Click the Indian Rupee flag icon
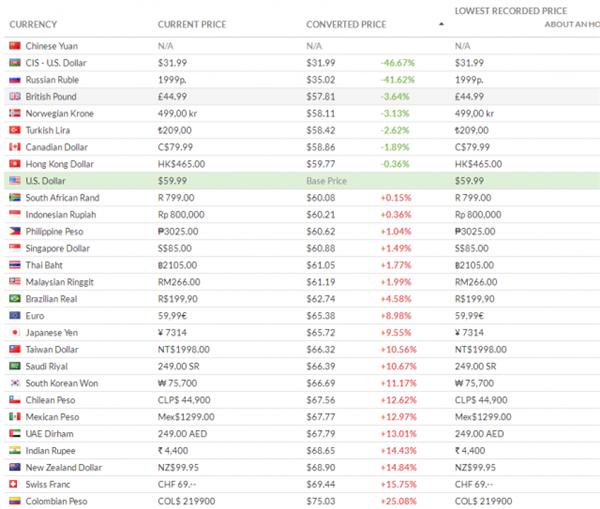This screenshot has width=600, height=509. click(14, 450)
